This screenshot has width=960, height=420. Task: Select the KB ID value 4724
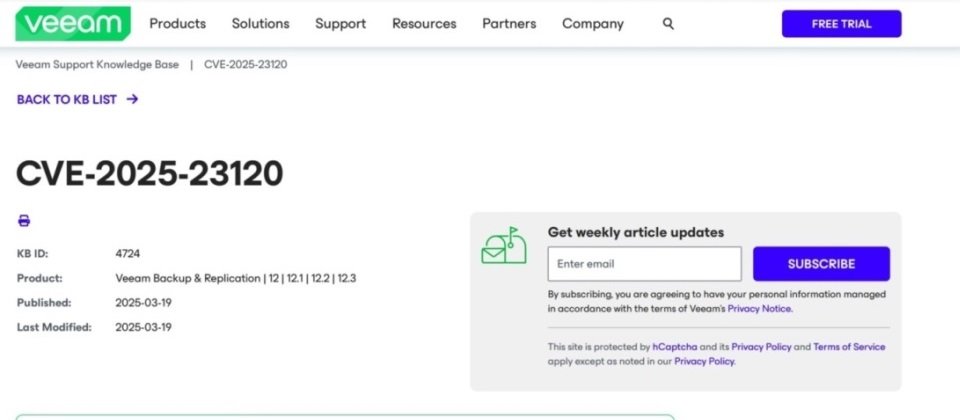pyautogui.click(x=127, y=253)
